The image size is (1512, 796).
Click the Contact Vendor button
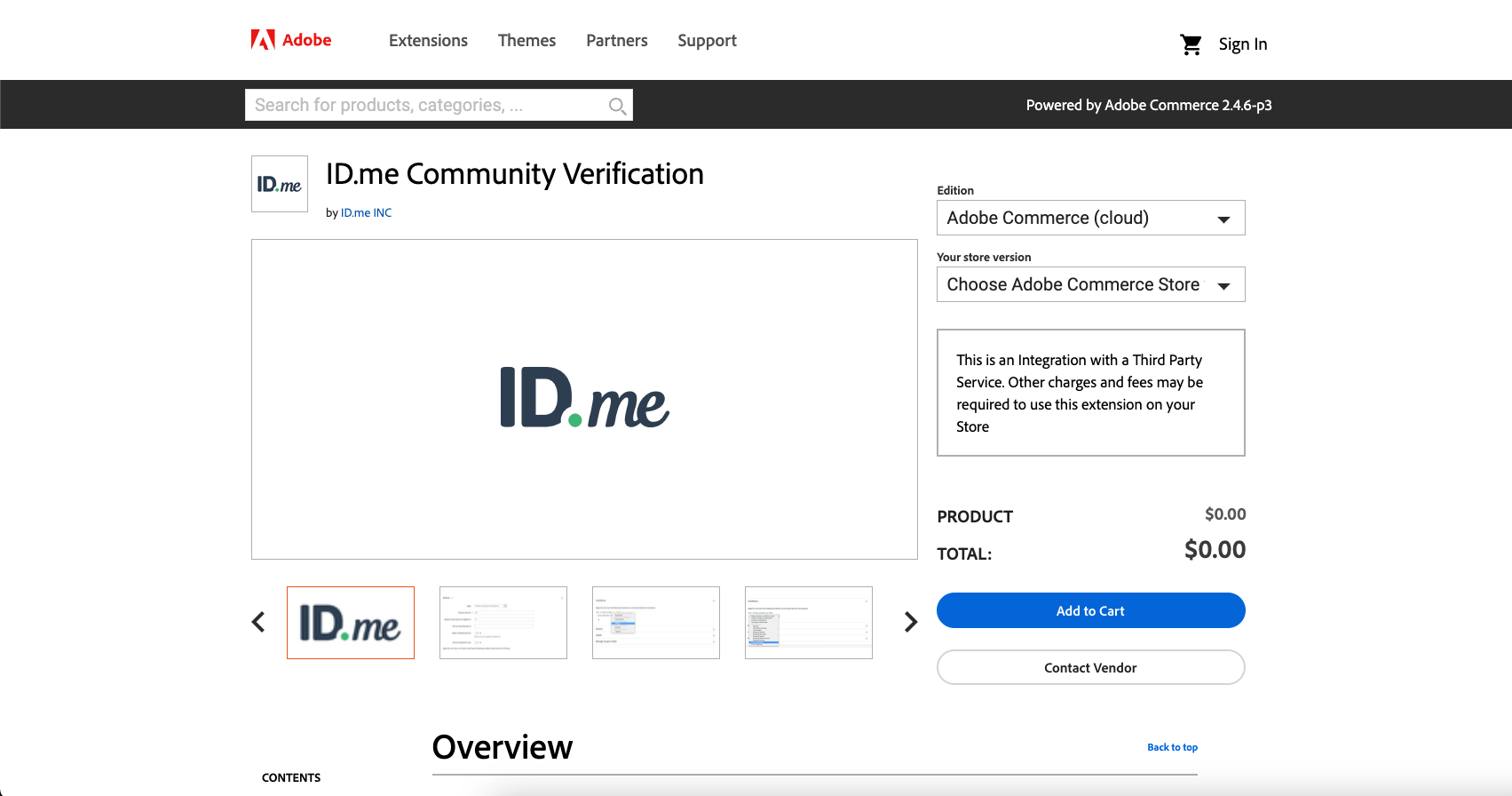(x=1090, y=667)
